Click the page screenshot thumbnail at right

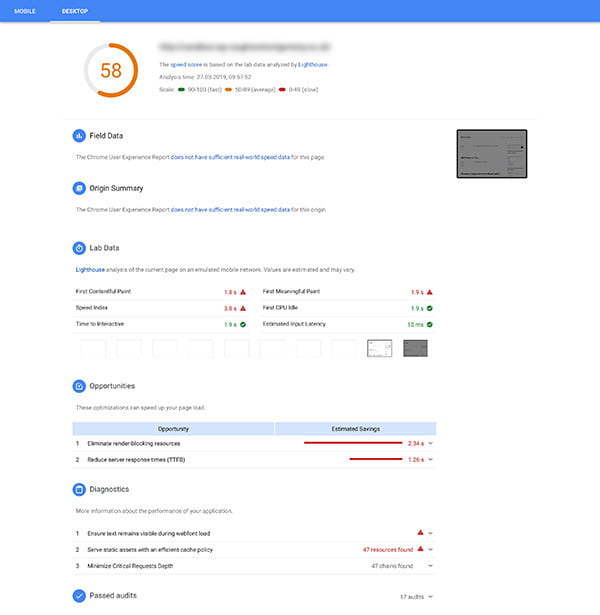[x=492, y=154]
